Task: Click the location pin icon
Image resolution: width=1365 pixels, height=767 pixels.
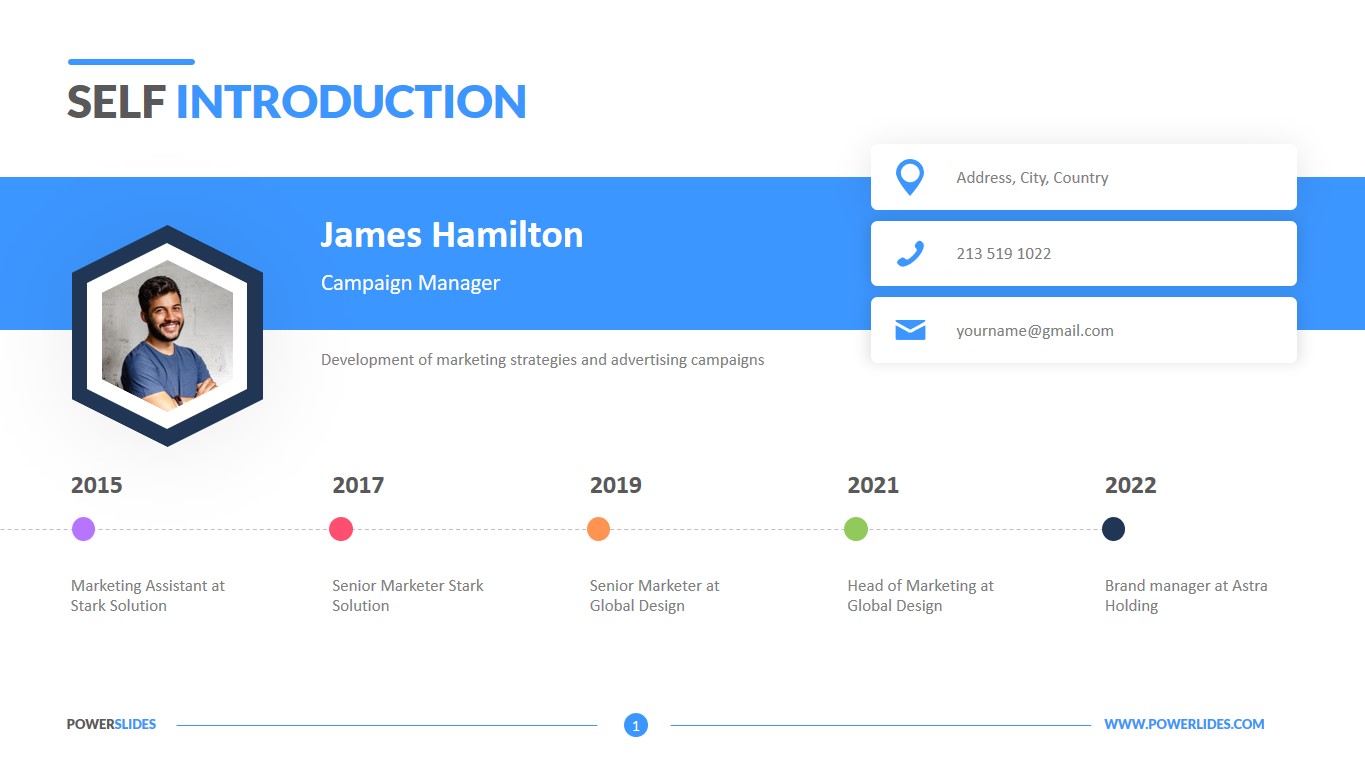Action: [x=910, y=177]
